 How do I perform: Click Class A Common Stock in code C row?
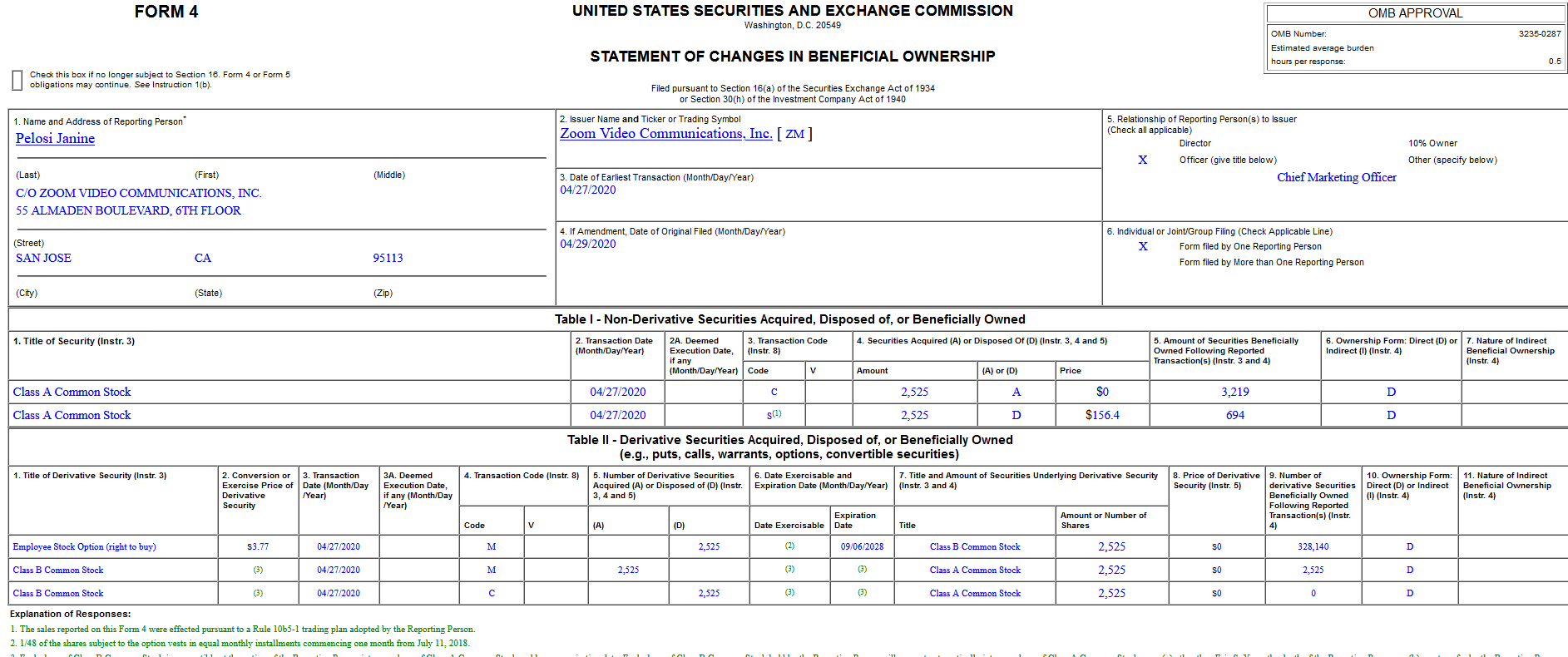(72, 392)
